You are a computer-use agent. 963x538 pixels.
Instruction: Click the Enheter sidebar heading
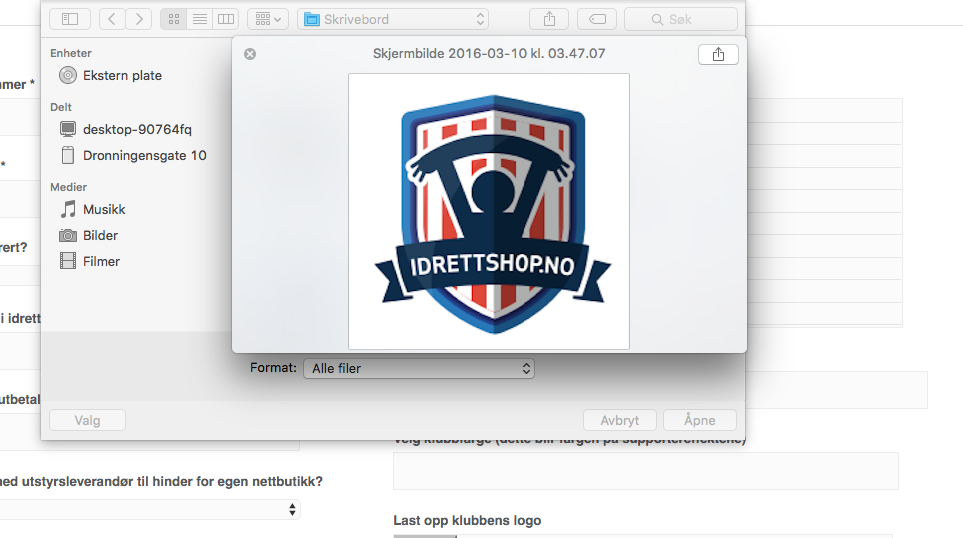coord(71,53)
